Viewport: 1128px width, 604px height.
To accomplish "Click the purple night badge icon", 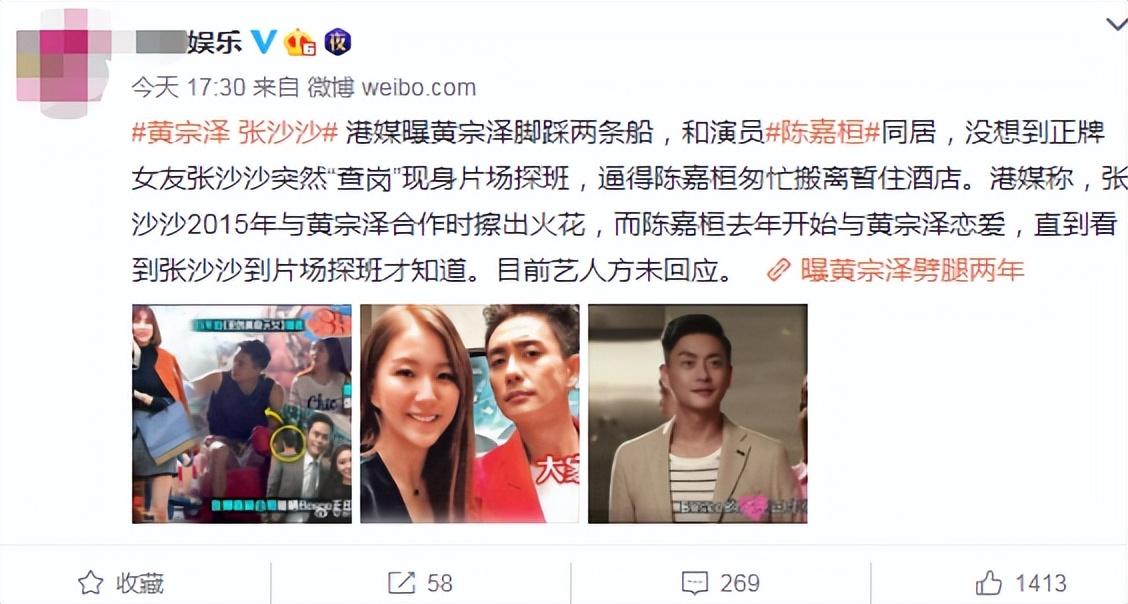I will coord(338,42).
